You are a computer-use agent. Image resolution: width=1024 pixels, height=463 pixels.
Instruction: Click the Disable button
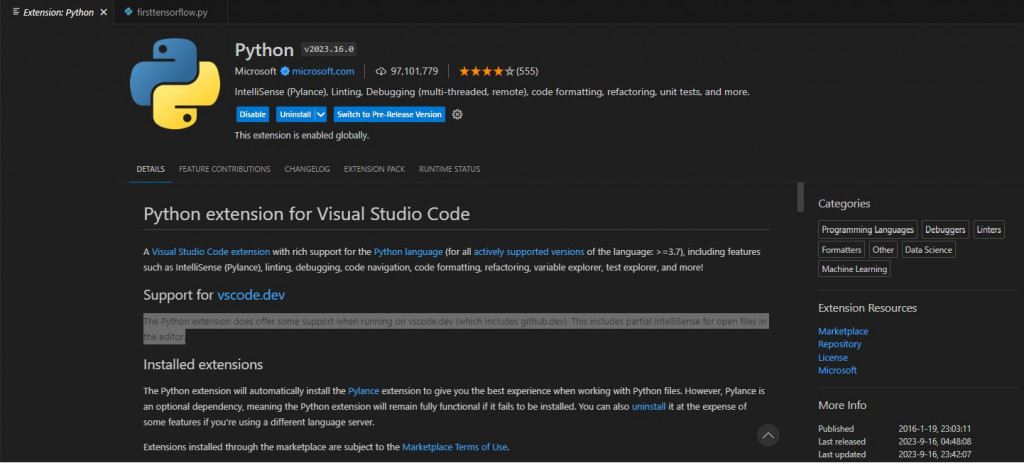pyautogui.click(x=253, y=114)
